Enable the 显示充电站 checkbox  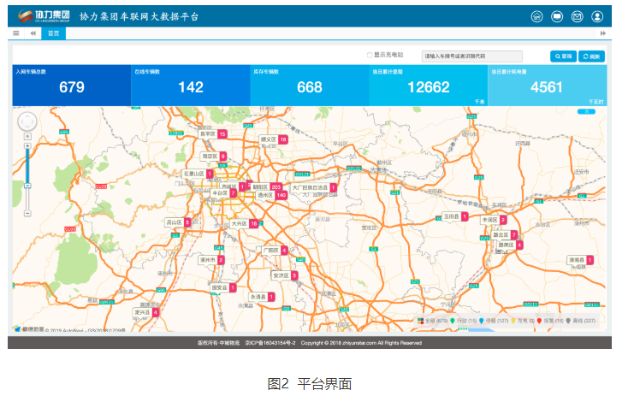(369, 55)
